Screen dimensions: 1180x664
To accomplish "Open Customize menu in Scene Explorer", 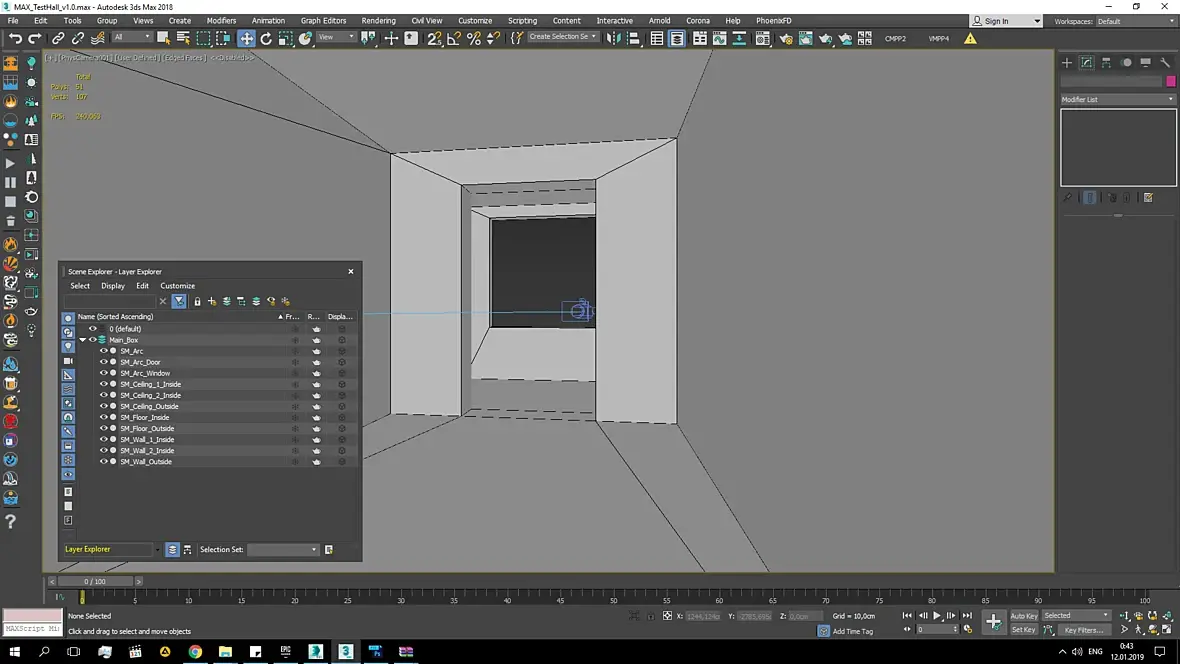I will (178, 286).
